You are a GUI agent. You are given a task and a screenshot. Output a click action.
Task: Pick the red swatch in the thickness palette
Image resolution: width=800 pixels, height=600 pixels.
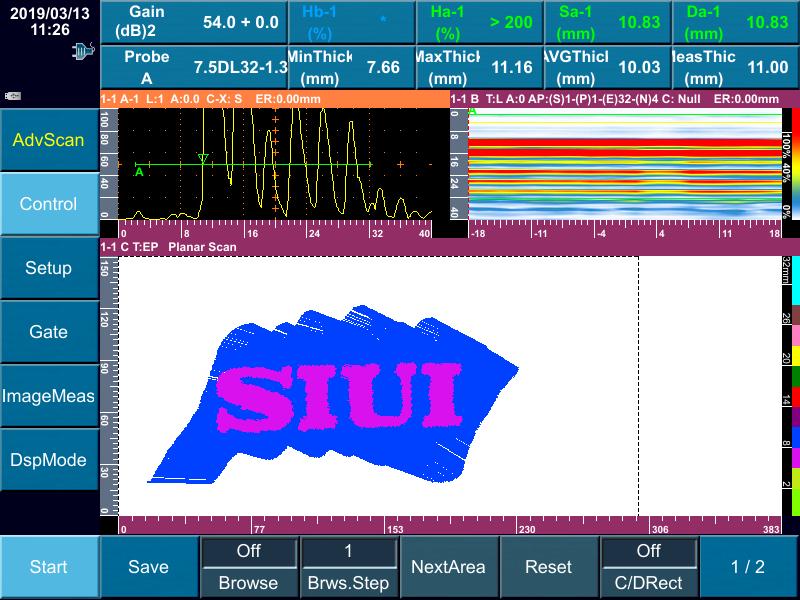point(795,397)
